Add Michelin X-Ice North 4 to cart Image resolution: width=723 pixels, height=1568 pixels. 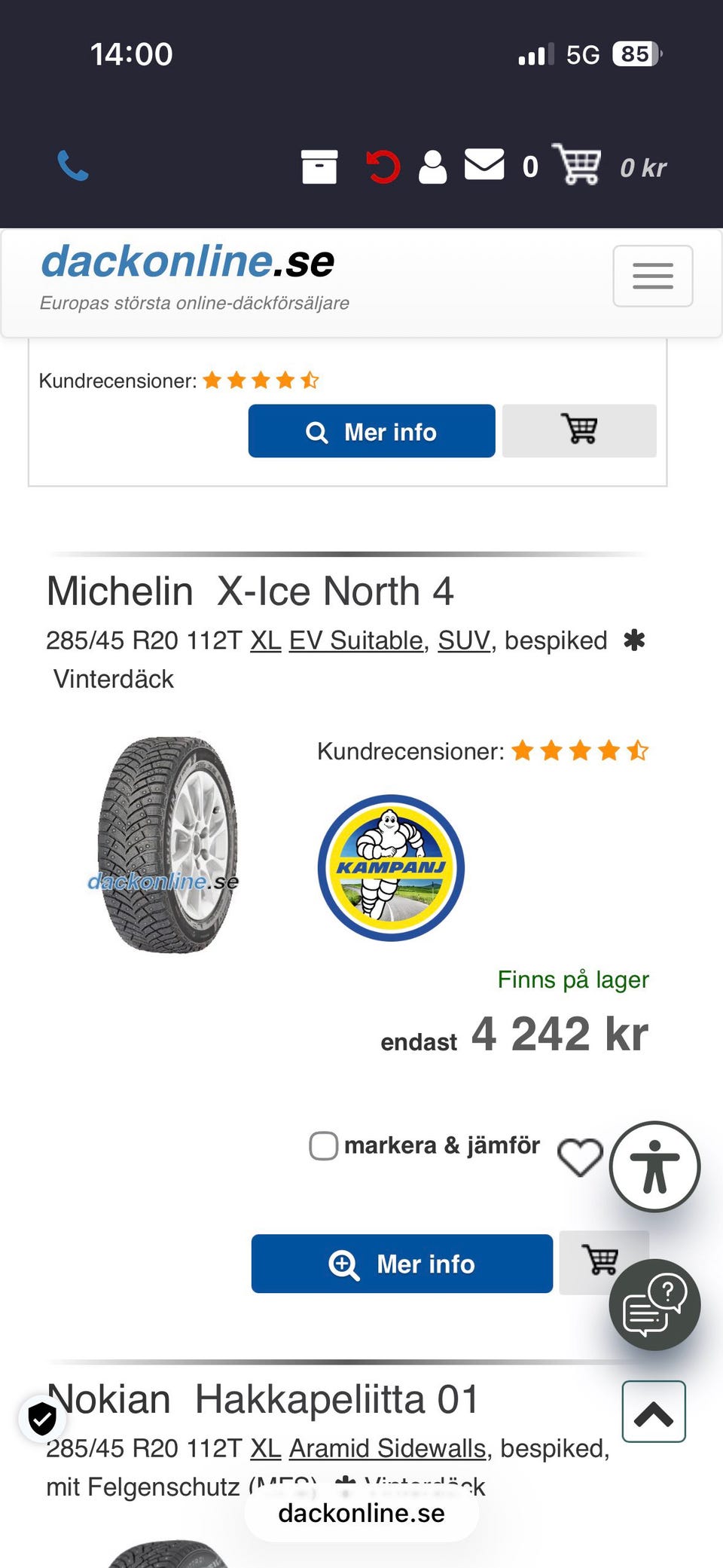(600, 1261)
